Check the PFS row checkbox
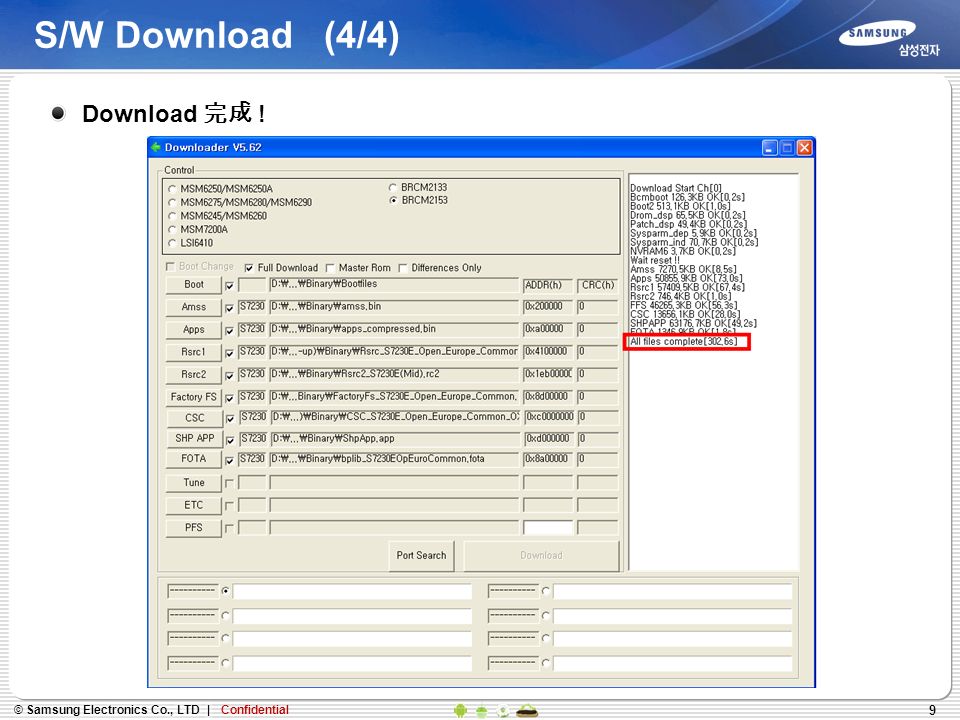 coord(230,528)
